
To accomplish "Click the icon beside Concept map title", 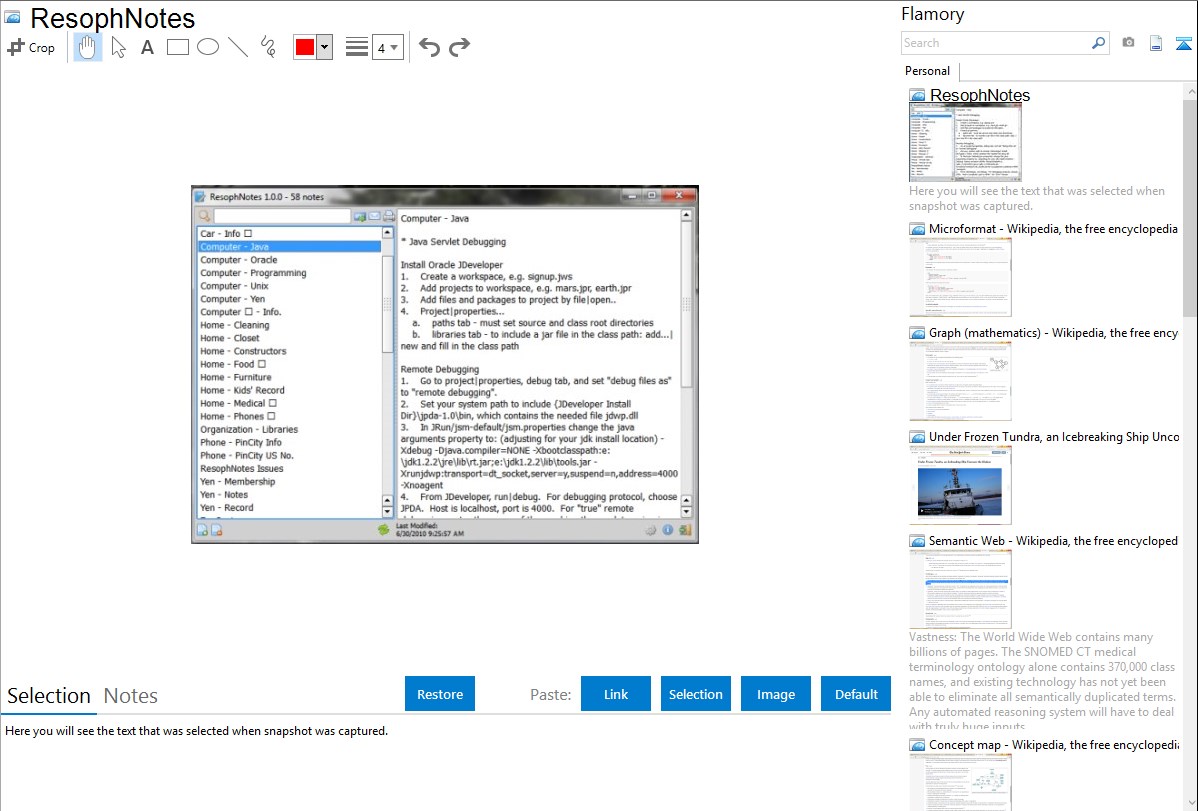I will pos(917,745).
